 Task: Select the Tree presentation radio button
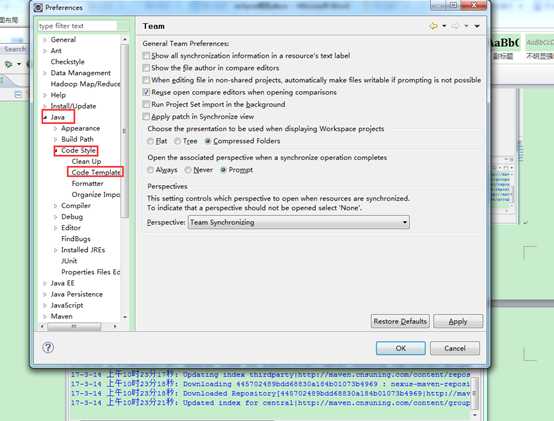pyautogui.click(x=178, y=141)
